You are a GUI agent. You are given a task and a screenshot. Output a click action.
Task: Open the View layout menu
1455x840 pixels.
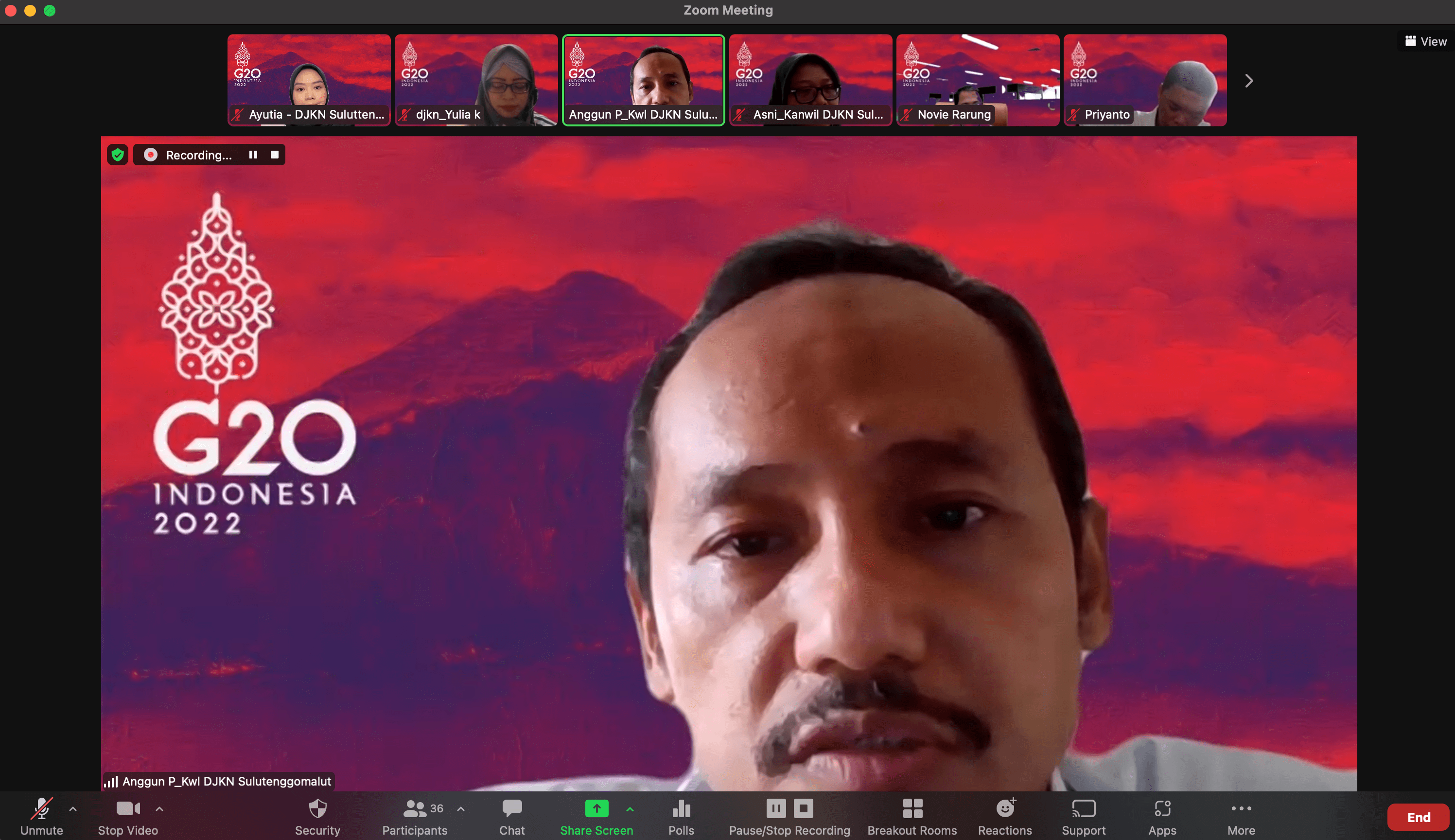(1425, 41)
